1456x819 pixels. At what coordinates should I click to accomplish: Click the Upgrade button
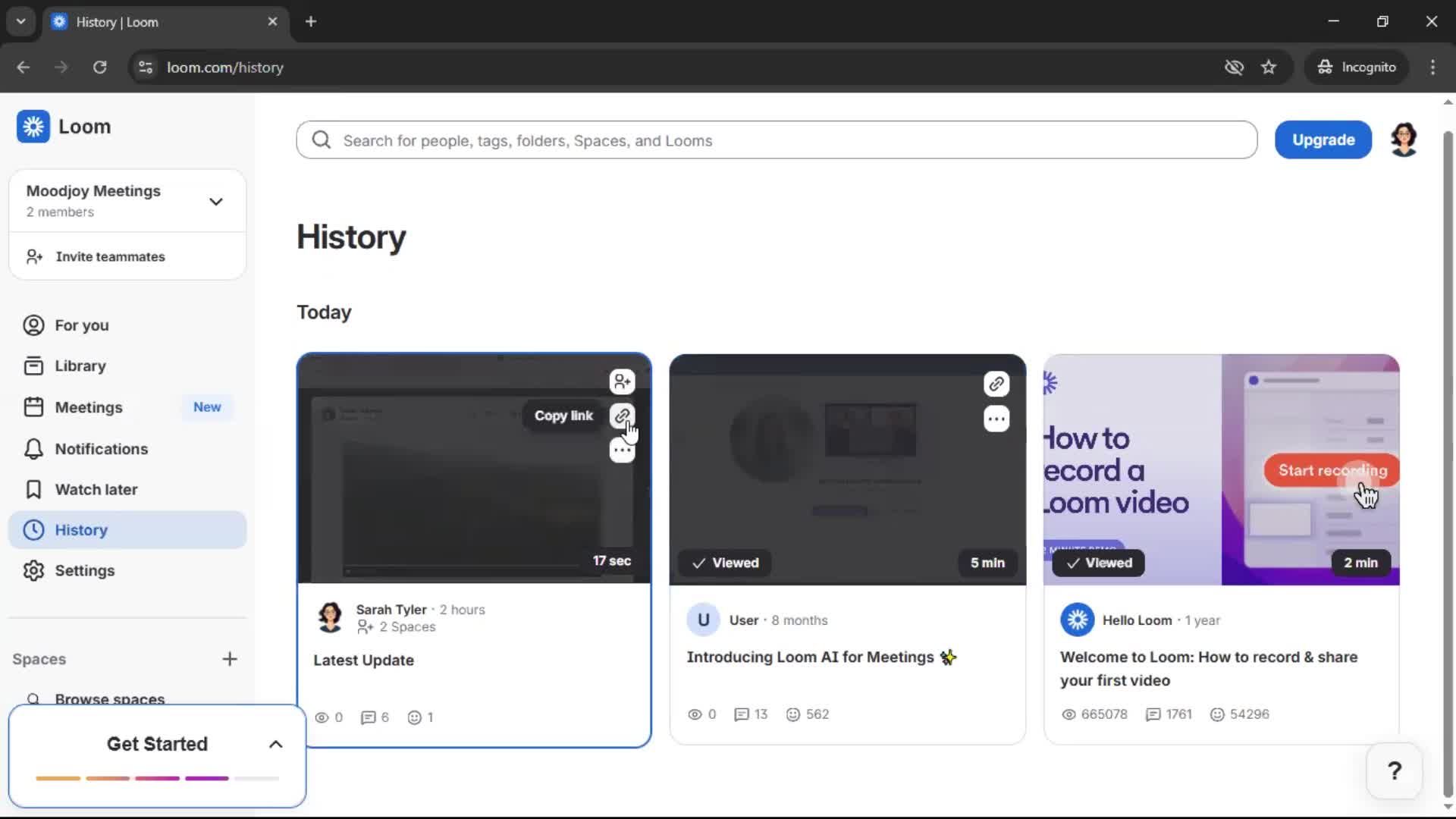click(1323, 140)
